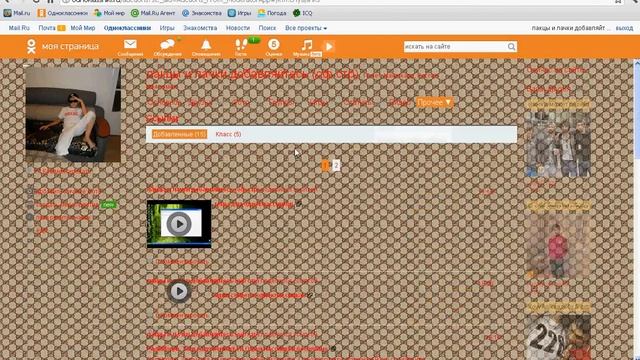The image size is (640, 360).
Task: Click the profile photo on the left
Action: [73, 114]
